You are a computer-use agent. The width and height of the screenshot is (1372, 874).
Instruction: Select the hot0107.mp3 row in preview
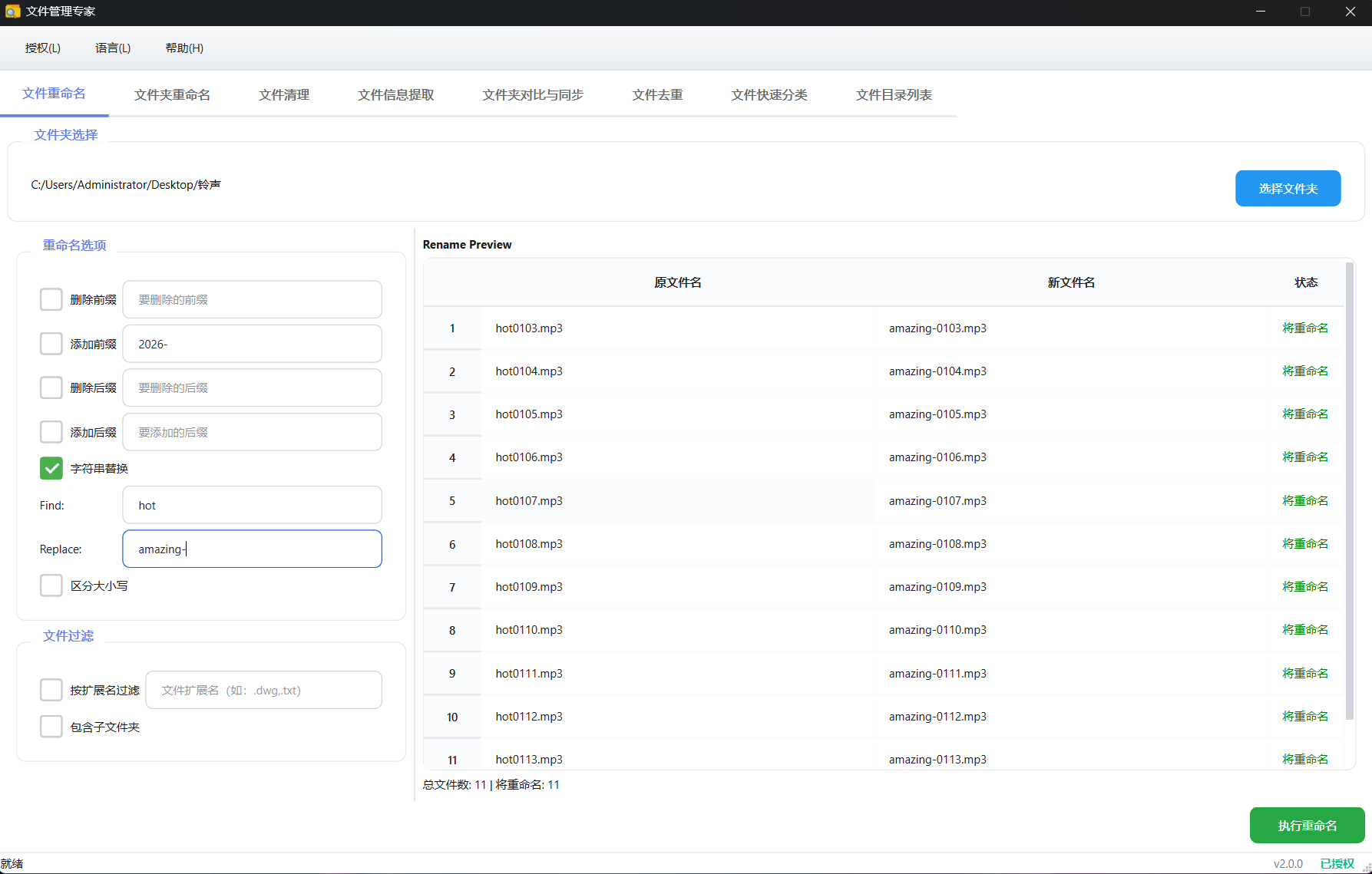(x=529, y=501)
